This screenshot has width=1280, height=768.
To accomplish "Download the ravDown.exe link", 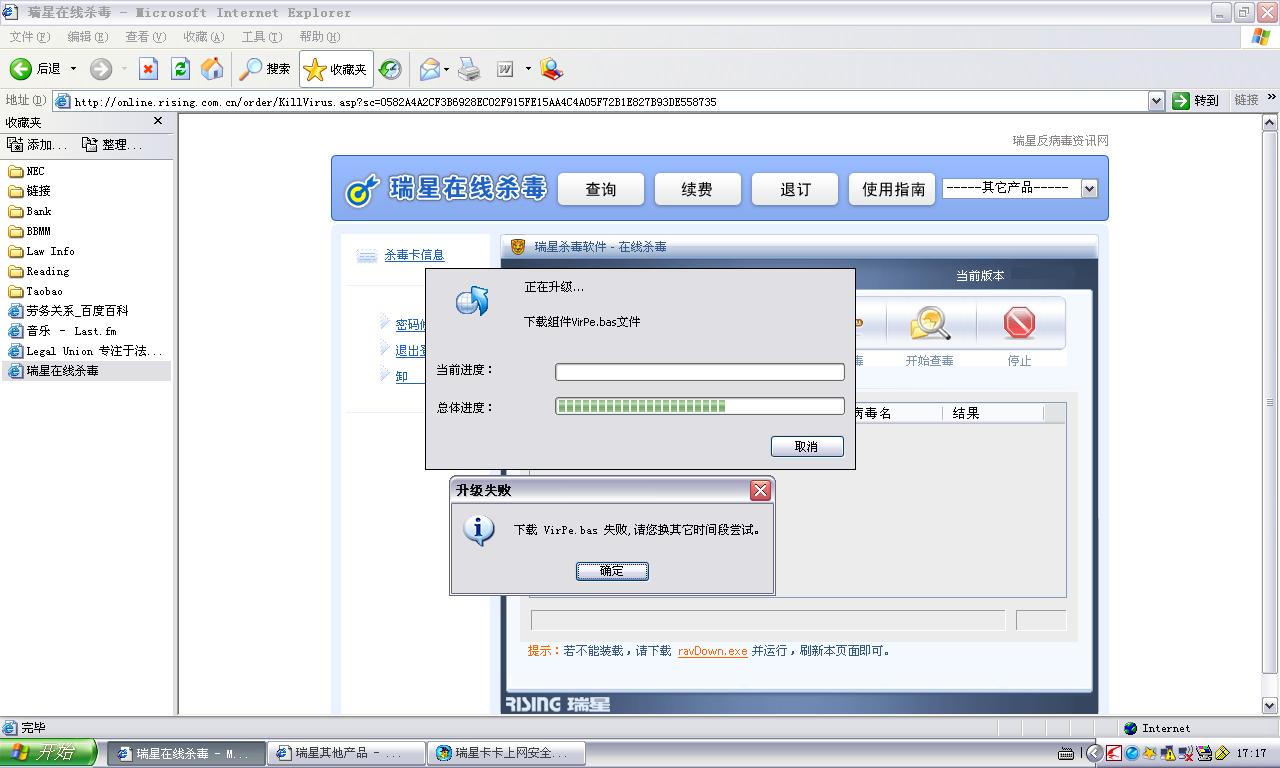I will pos(712,651).
